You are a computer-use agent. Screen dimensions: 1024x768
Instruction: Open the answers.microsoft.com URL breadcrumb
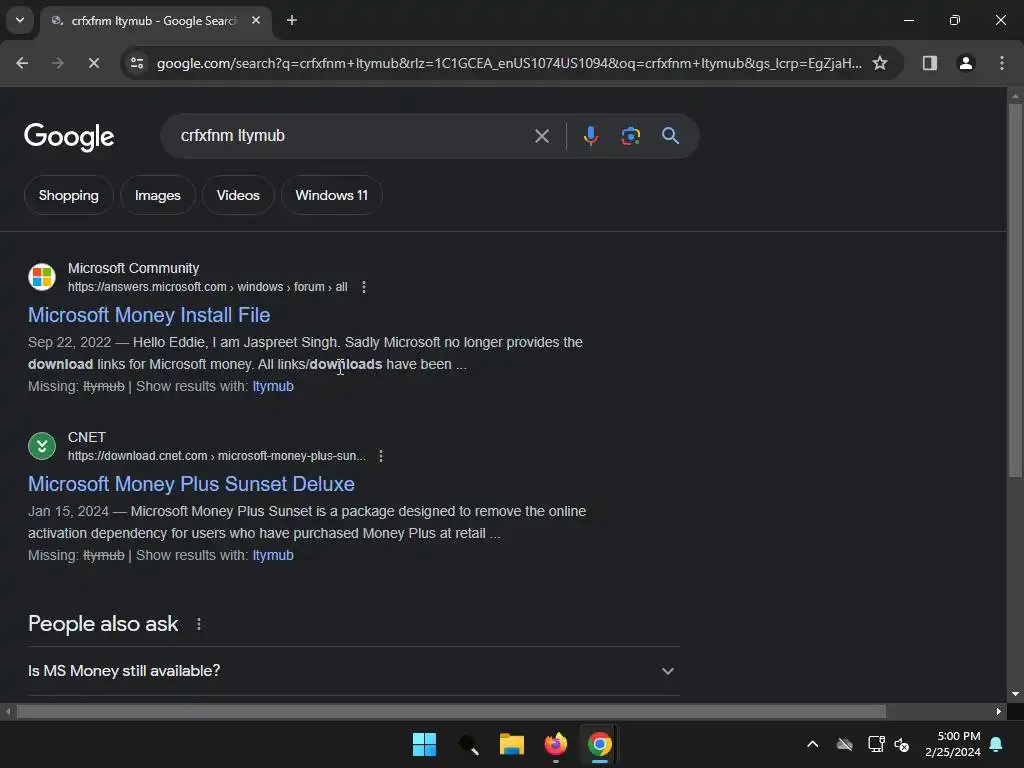[x=208, y=287]
